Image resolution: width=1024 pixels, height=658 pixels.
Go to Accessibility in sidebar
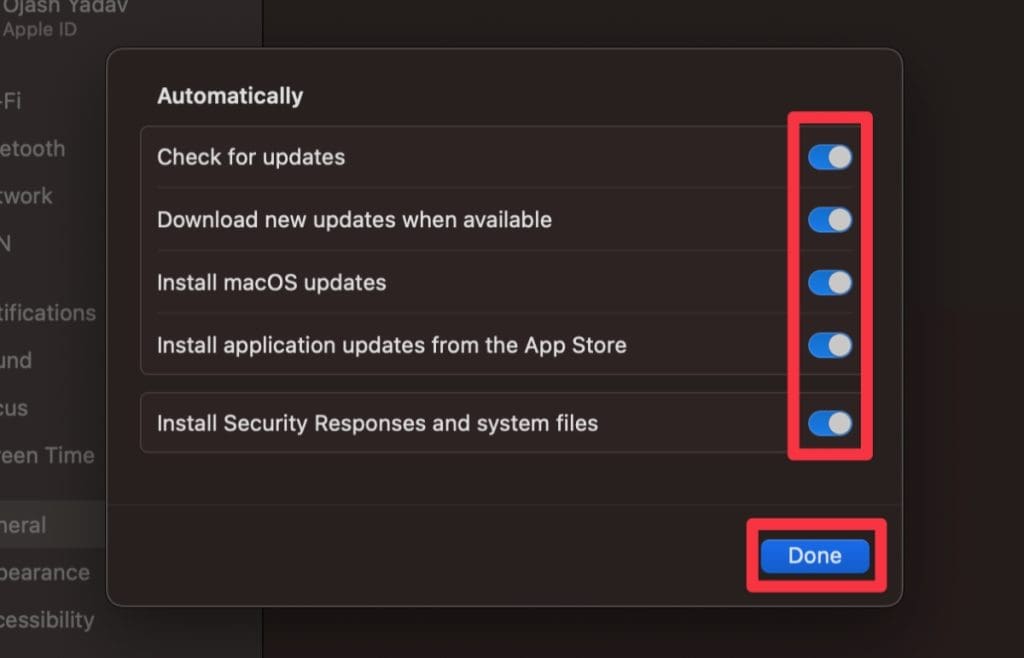[x=47, y=620]
